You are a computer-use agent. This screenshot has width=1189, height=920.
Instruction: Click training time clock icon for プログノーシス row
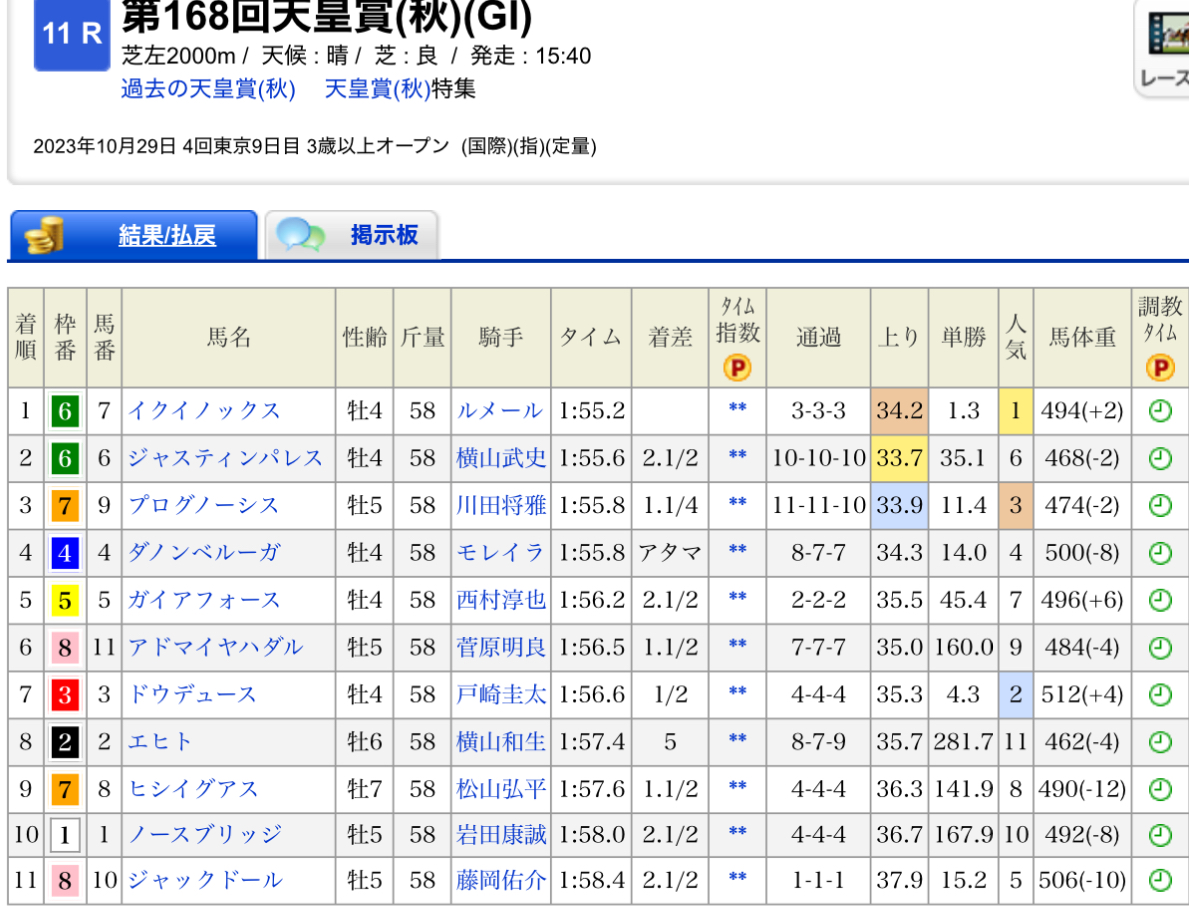pos(1160,505)
